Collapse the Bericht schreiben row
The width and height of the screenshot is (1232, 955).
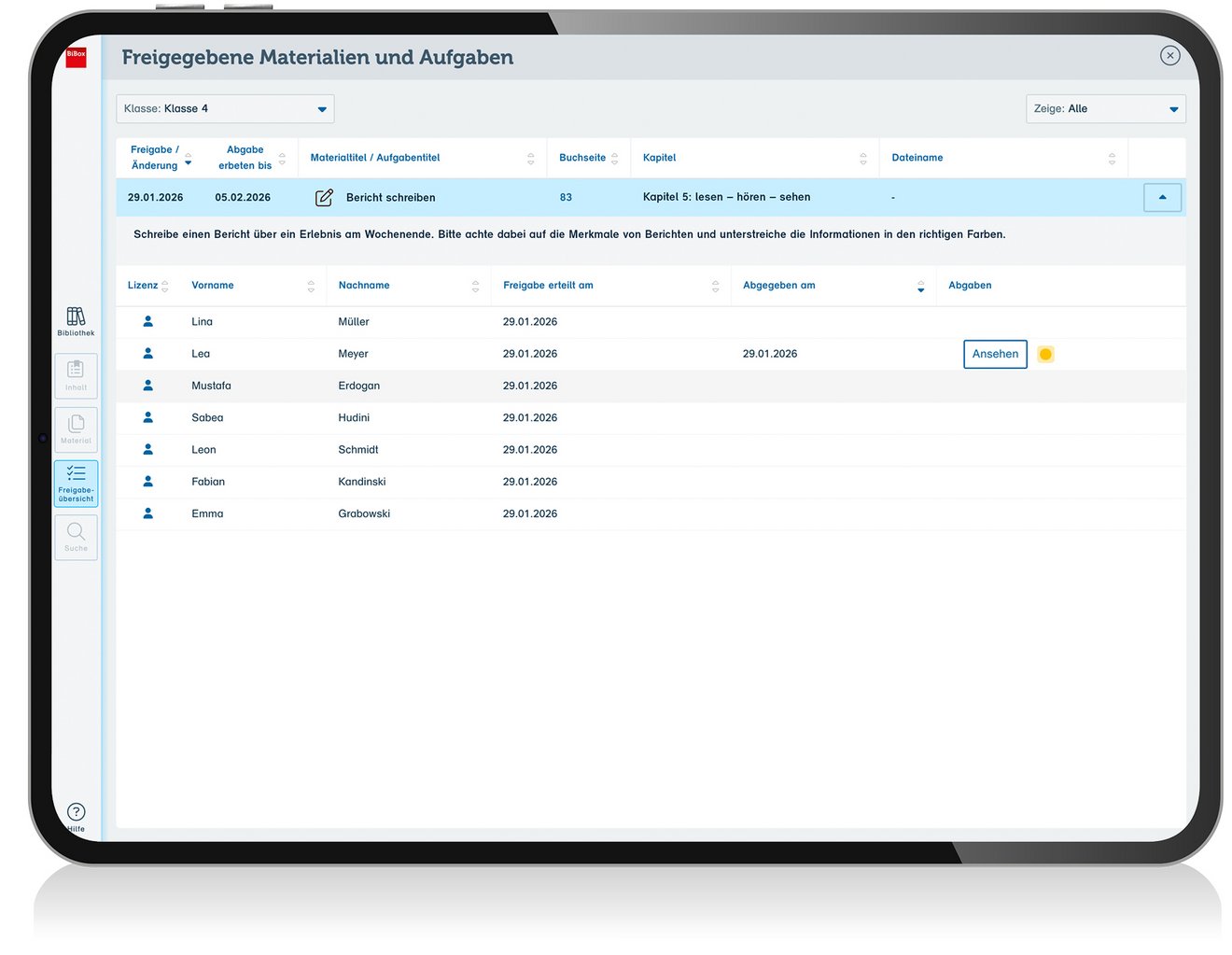point(1162,197)
